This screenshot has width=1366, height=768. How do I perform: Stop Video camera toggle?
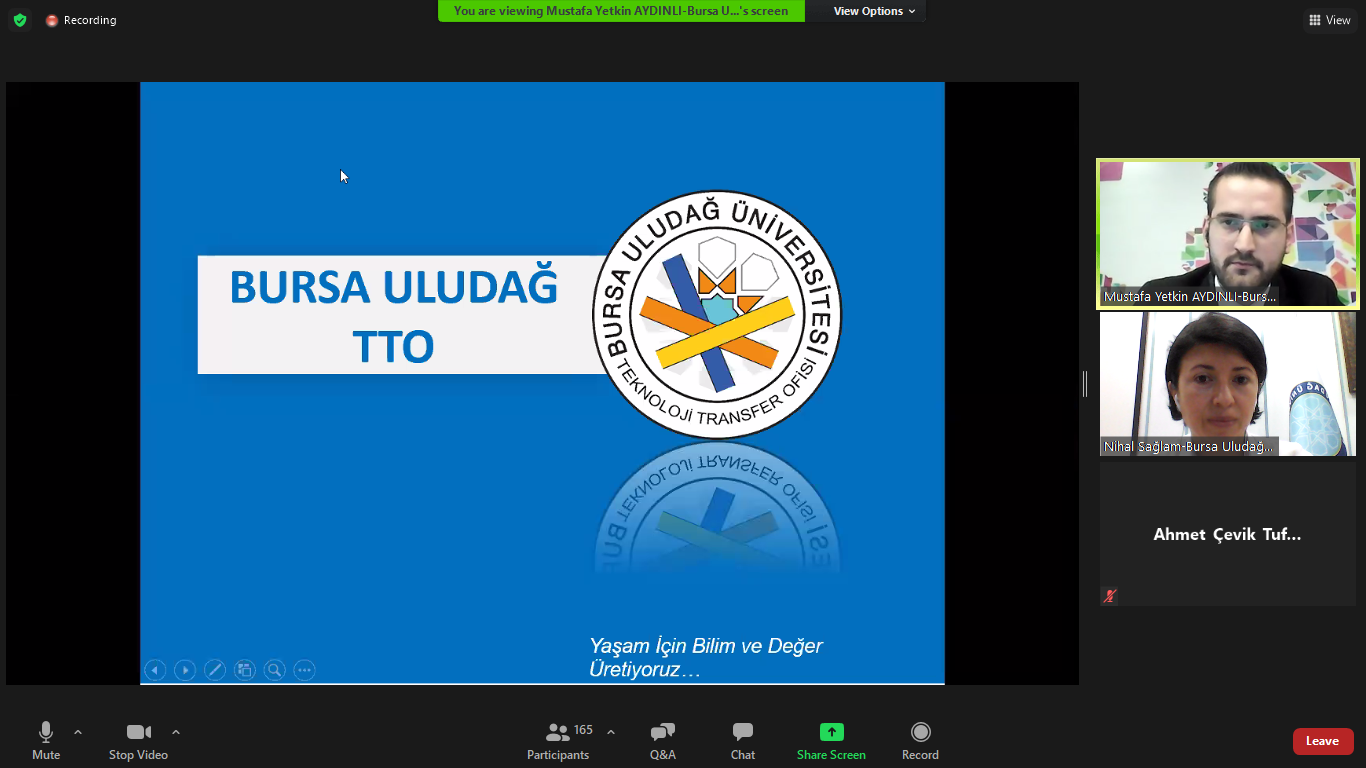(x=138, y=741)
